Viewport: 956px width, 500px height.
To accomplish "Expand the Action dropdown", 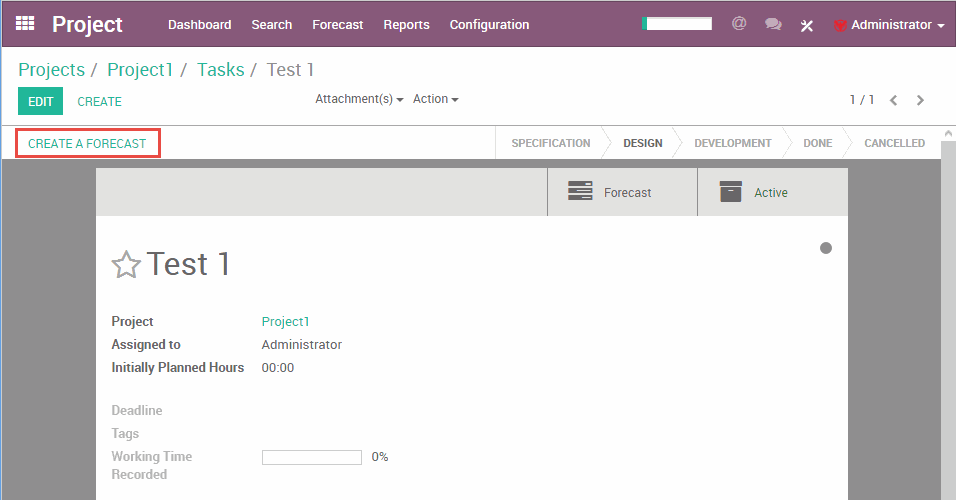I will point(435,99).
